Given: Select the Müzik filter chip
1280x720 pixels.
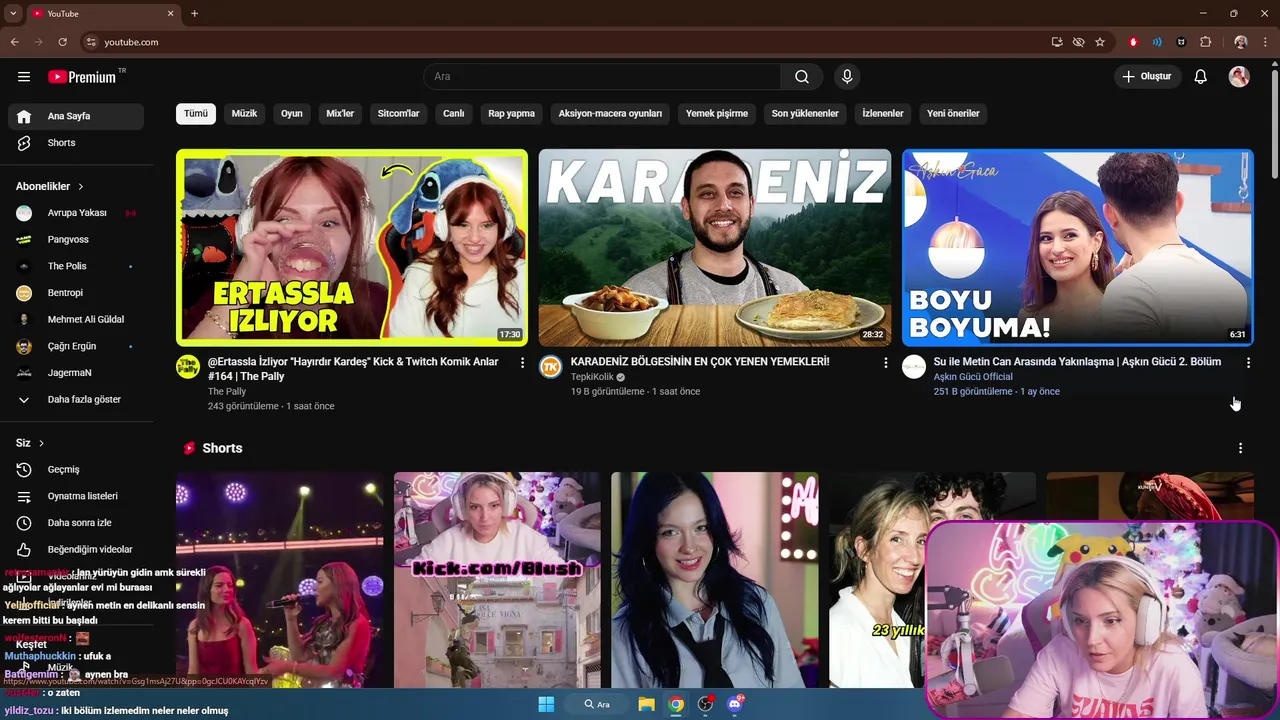Looking at the screenshot, I should pyautogui.click(x=245, y=114).
